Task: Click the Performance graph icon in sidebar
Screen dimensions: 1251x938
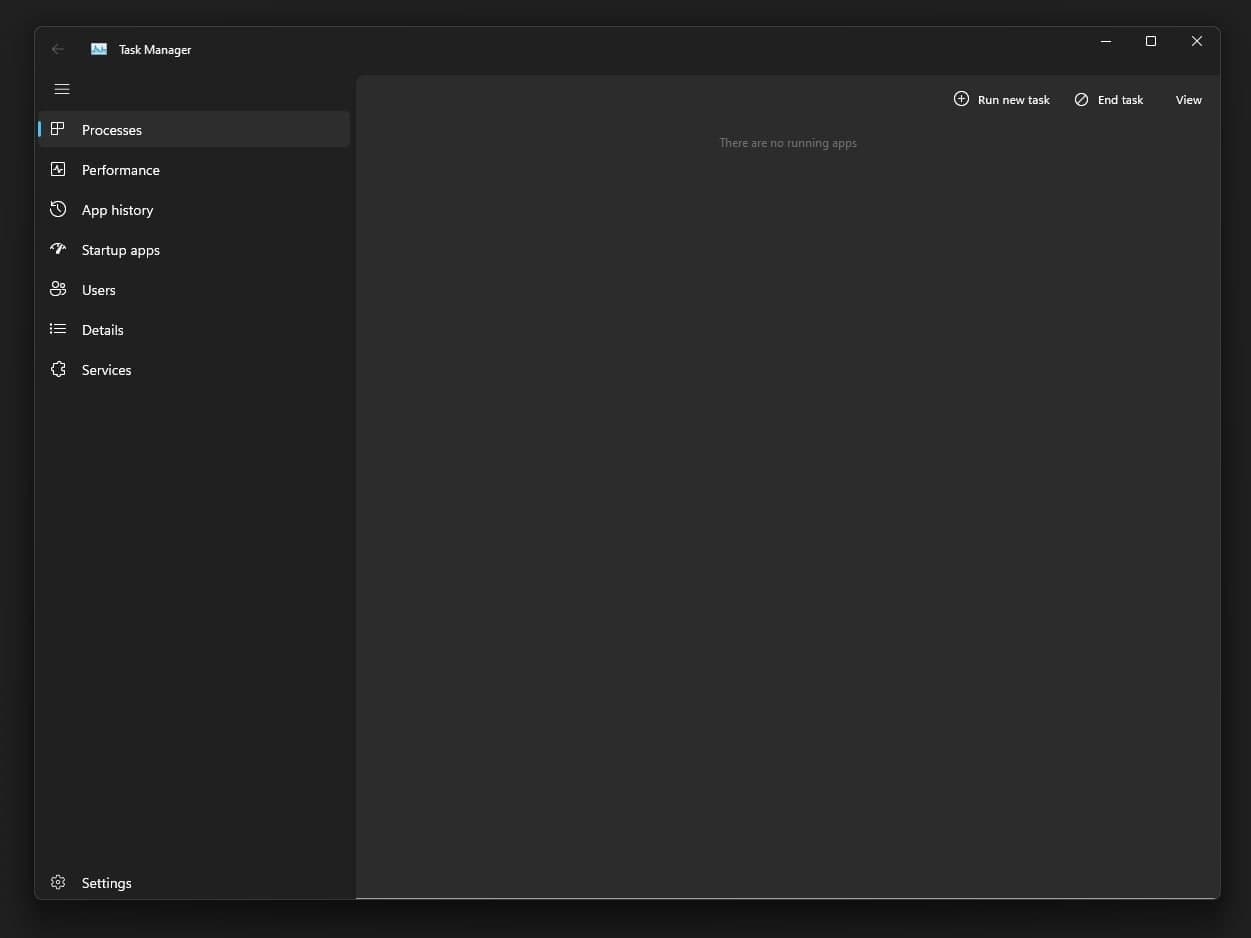Action: pos(58,170)
